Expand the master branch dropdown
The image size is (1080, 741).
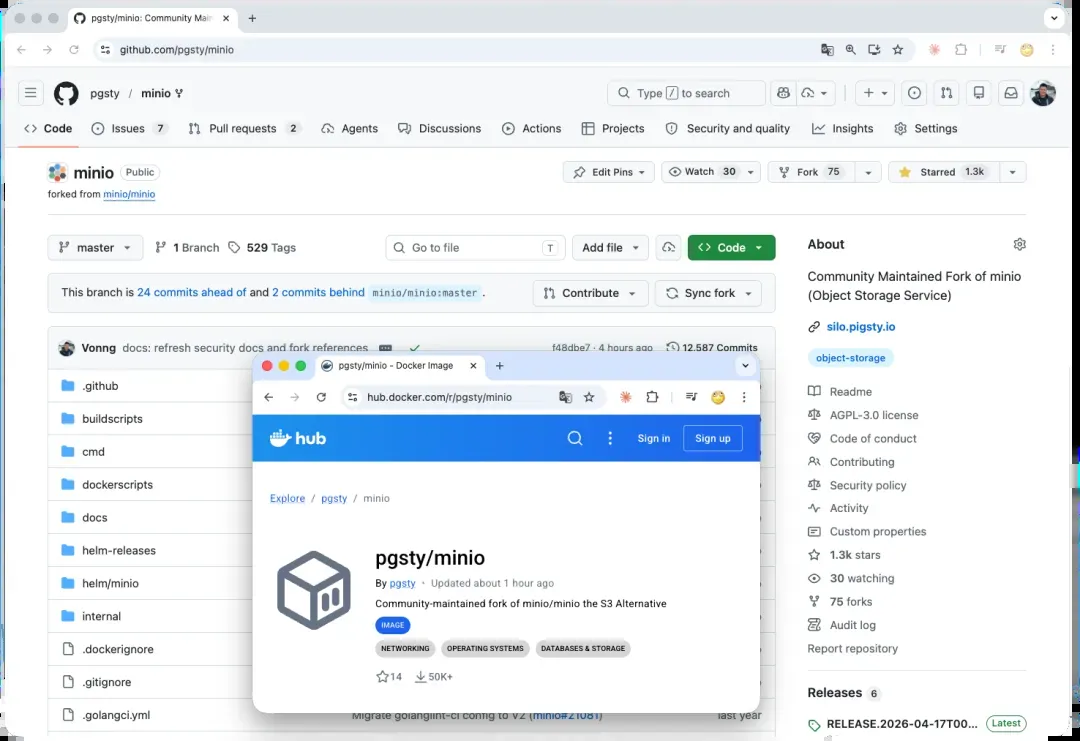[x=95, y=247]
